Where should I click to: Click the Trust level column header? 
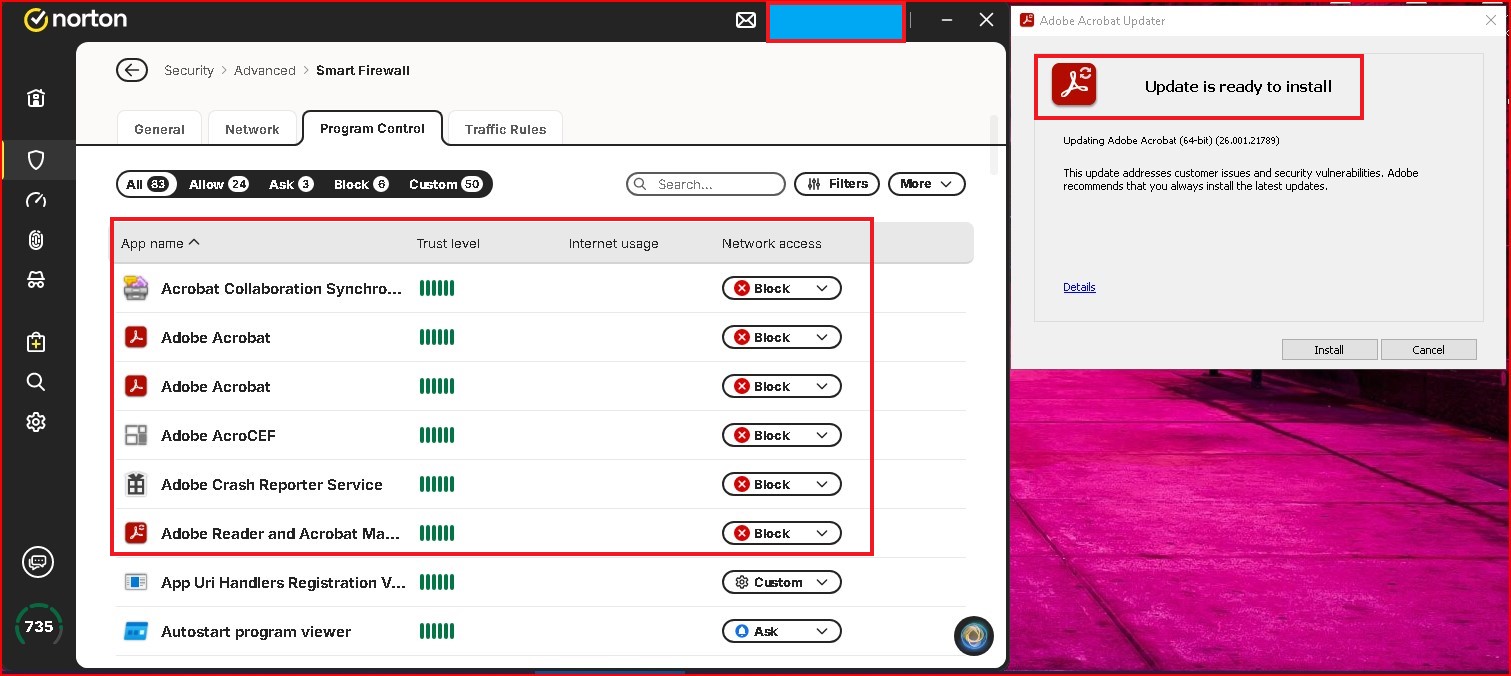(x=448, y=243)
